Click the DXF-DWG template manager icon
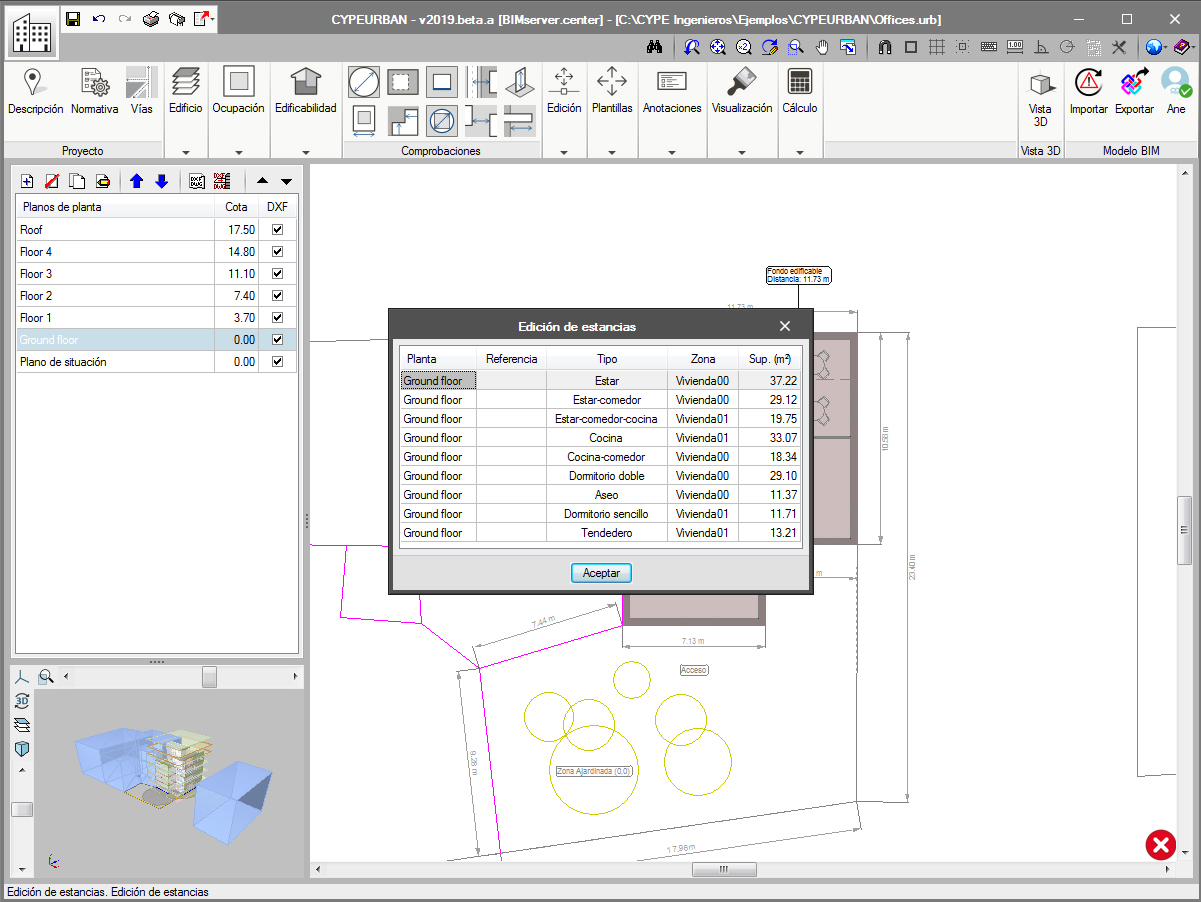The width and height of the screenshot is (1201, 902). (x=197, y=181)
